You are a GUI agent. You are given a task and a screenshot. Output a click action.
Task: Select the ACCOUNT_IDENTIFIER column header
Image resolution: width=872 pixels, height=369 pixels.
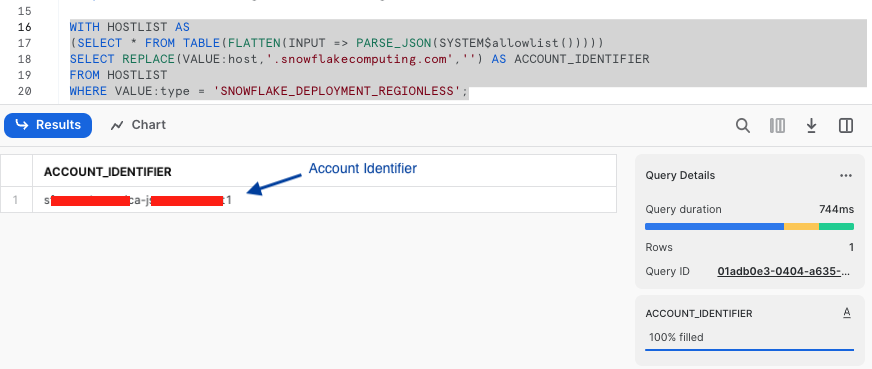click(x=107, y=172)
